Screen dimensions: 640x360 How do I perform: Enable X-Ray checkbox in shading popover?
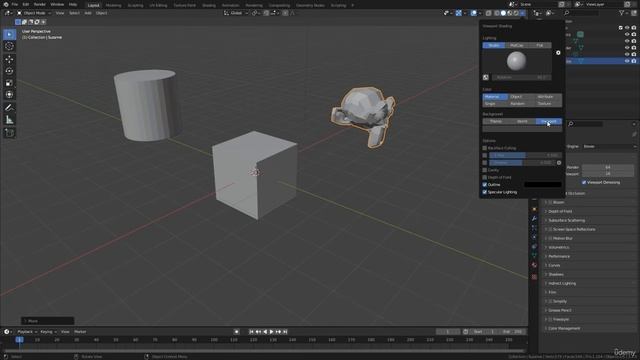click(x=485, y=156)
